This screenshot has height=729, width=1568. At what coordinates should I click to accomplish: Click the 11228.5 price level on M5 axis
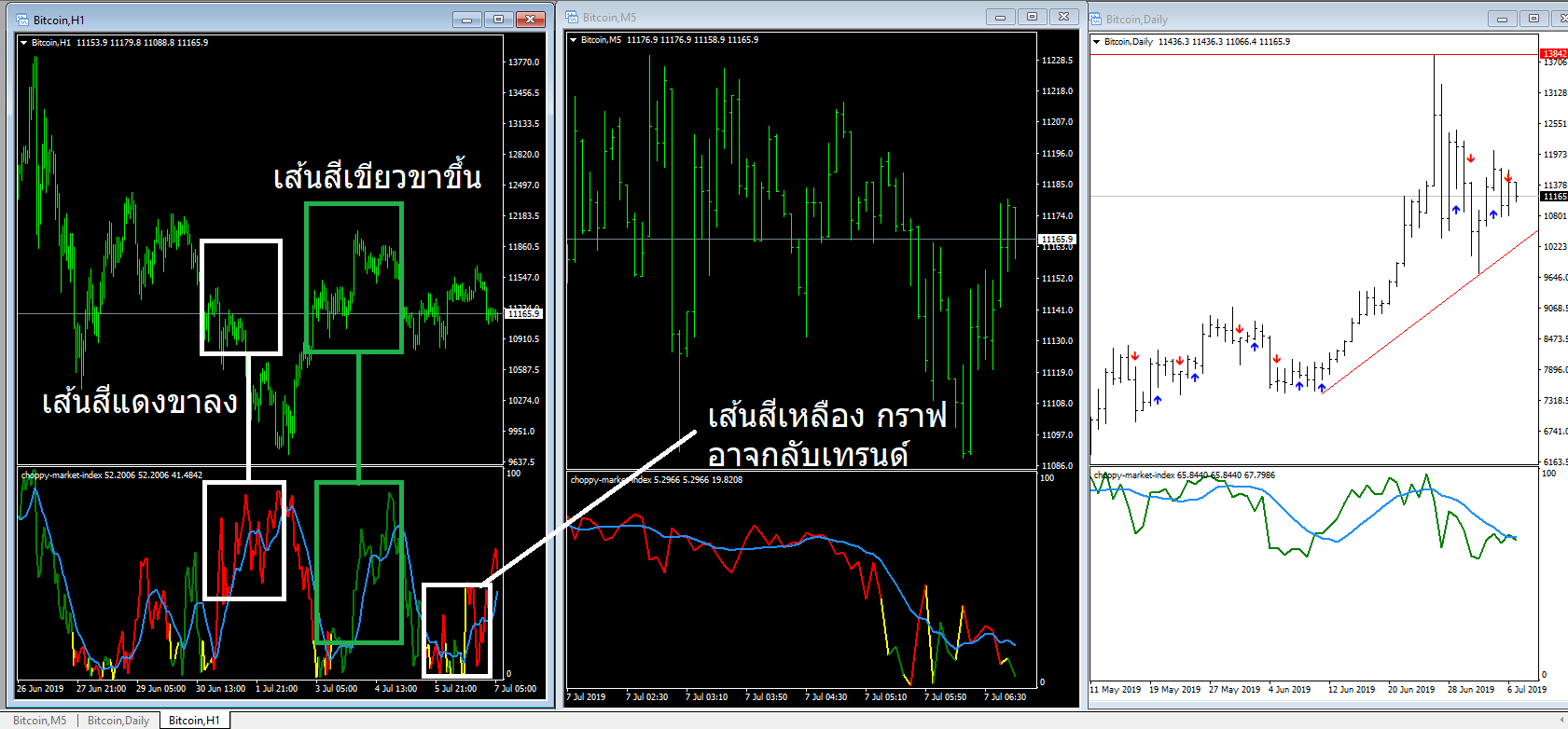pyautogui.click(x=1057, y=60)
